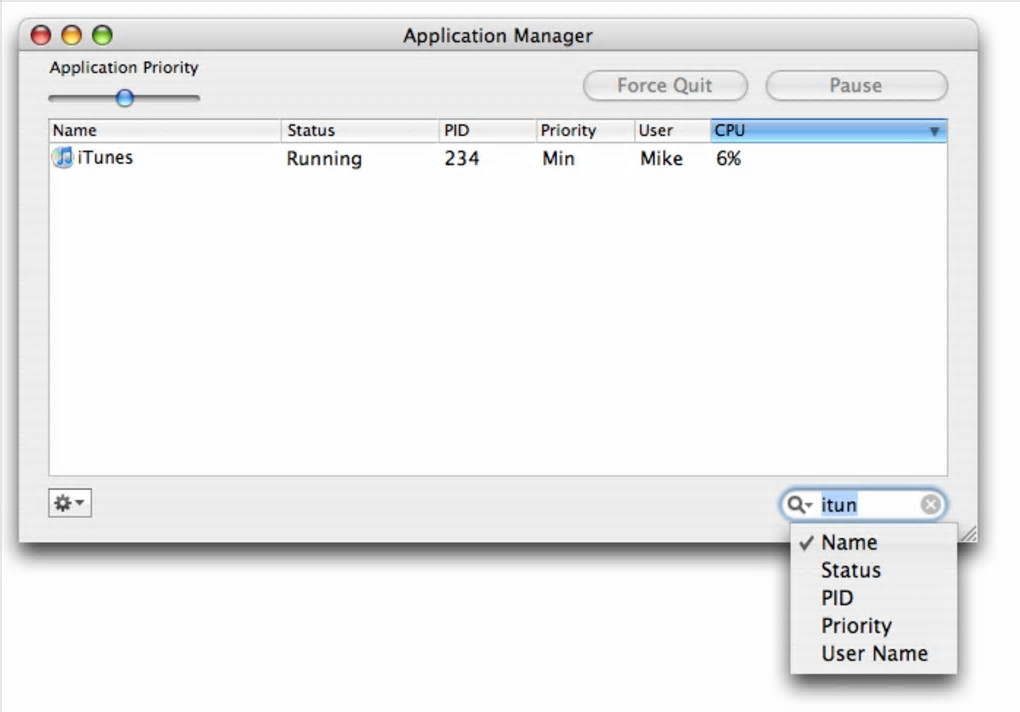Choose Priority in the search scope menu
1020x712 pixels.
click(874, 626)
